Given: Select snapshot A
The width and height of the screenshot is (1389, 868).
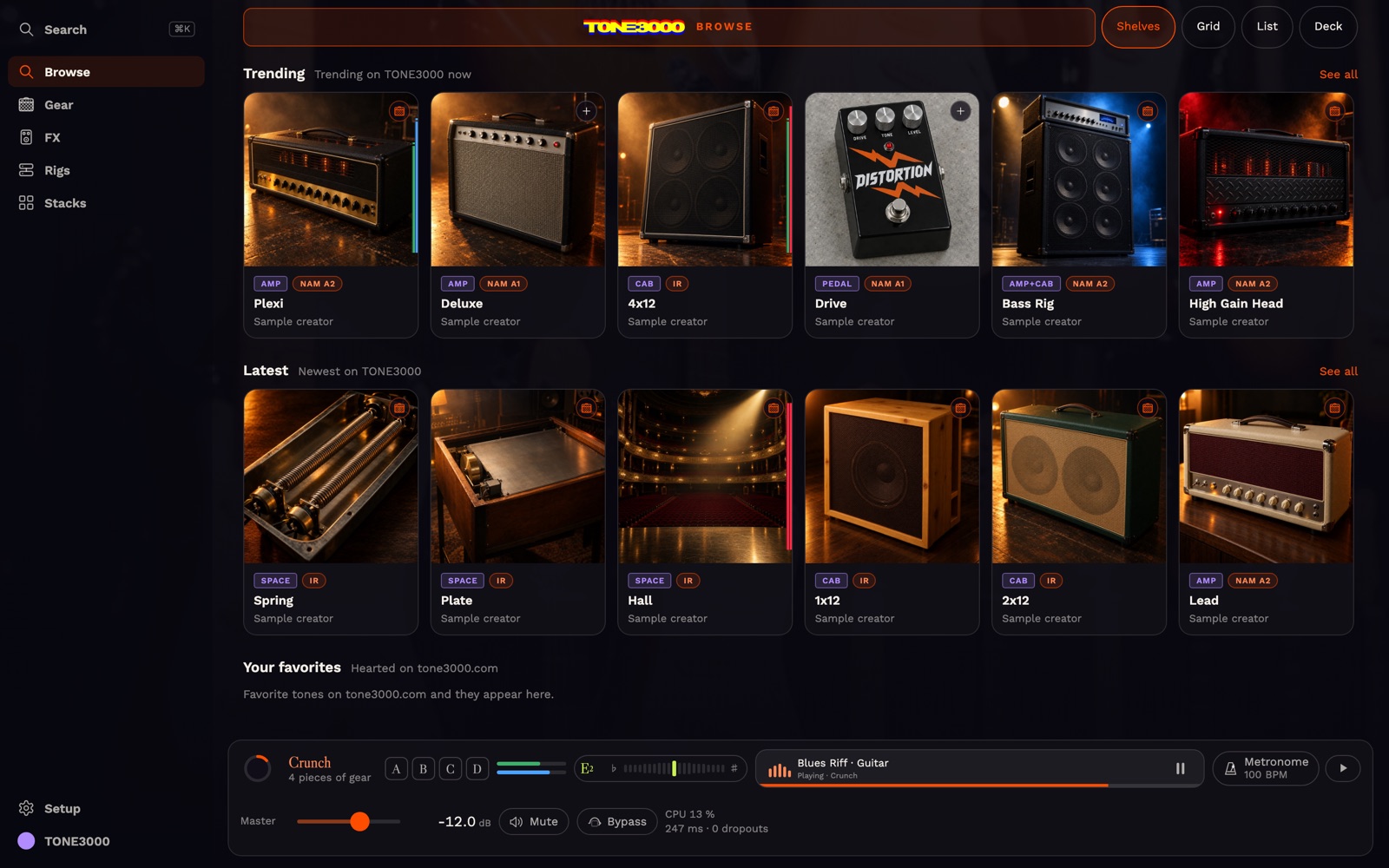Looking at the screenshot, I should (x=397, y=769).
